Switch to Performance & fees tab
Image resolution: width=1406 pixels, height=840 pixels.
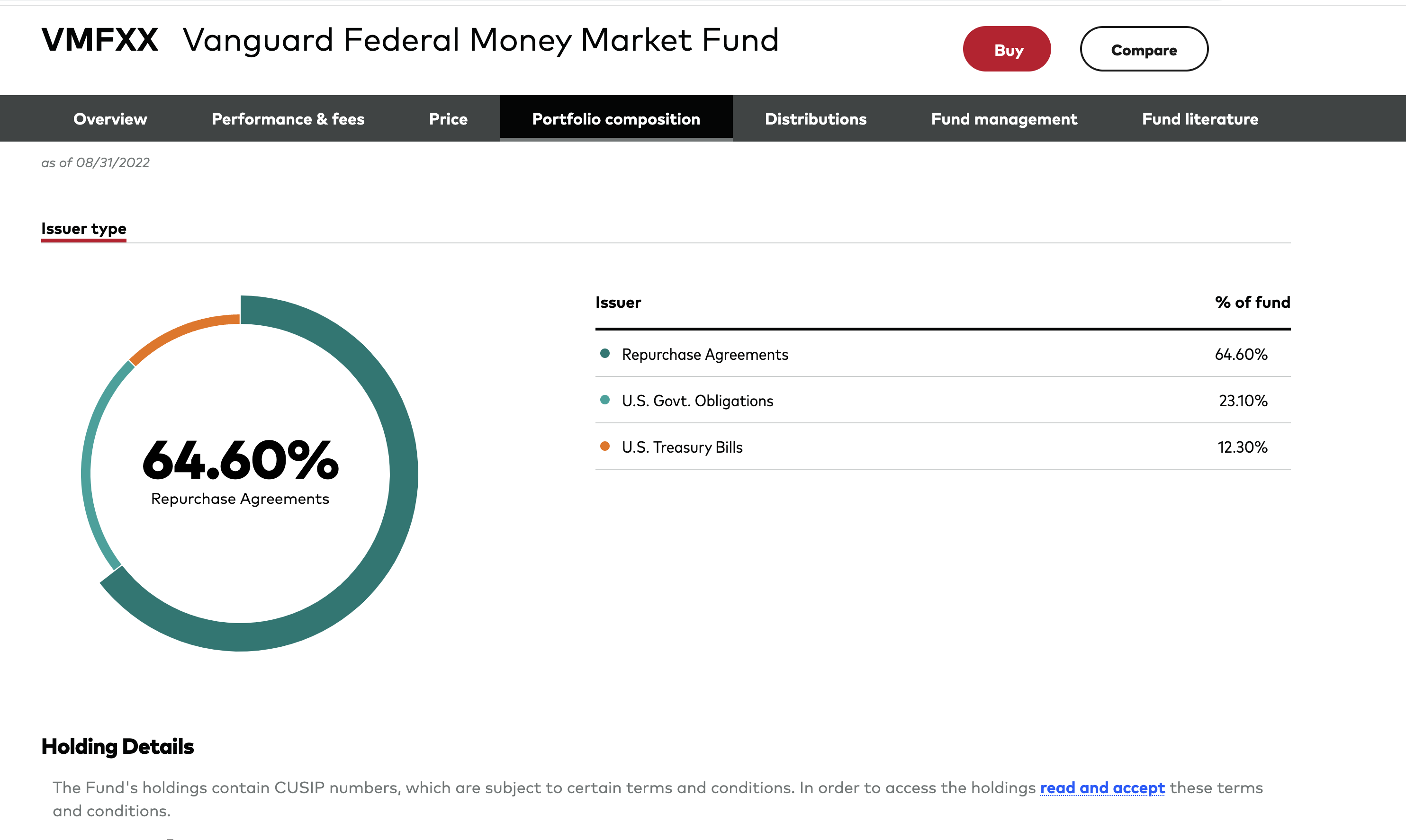coord(288,119)
